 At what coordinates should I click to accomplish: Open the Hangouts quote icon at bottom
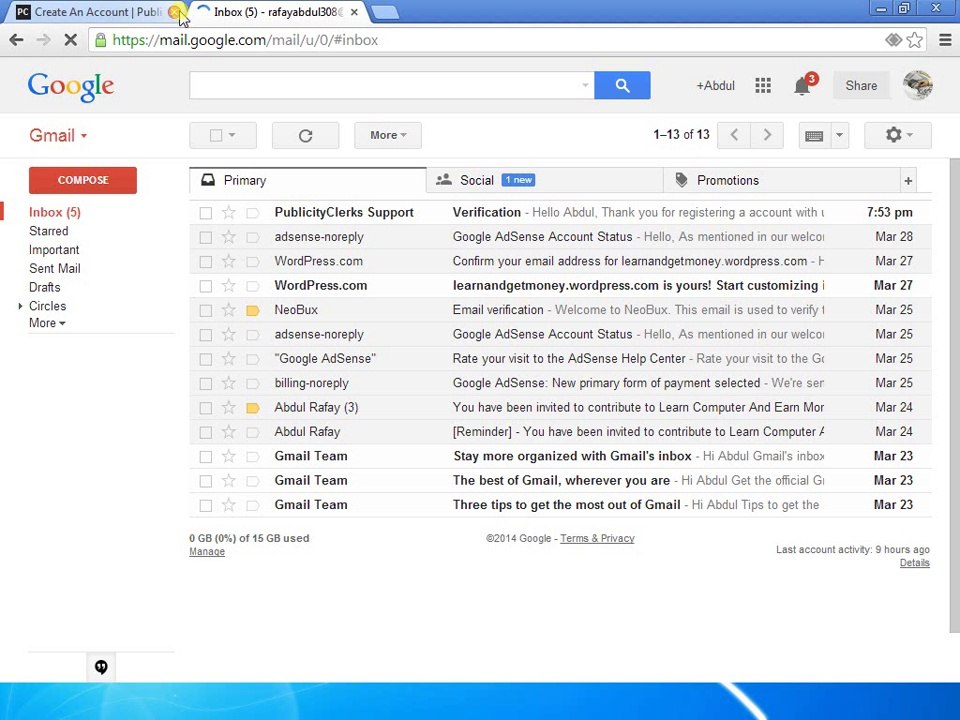tap(101, 667)
